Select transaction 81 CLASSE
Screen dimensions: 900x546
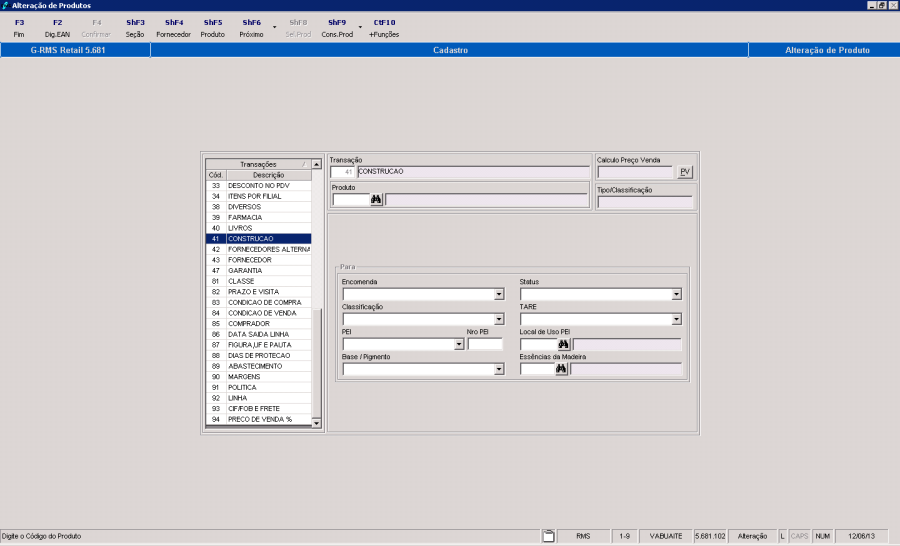click(x=258, y=281)
